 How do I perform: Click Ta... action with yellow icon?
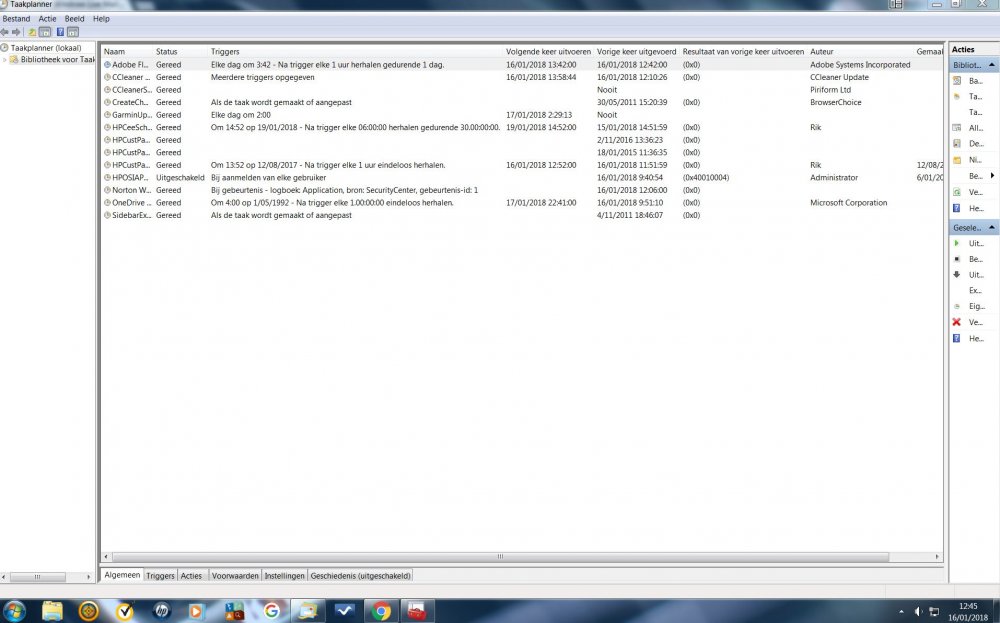(968, 96)
